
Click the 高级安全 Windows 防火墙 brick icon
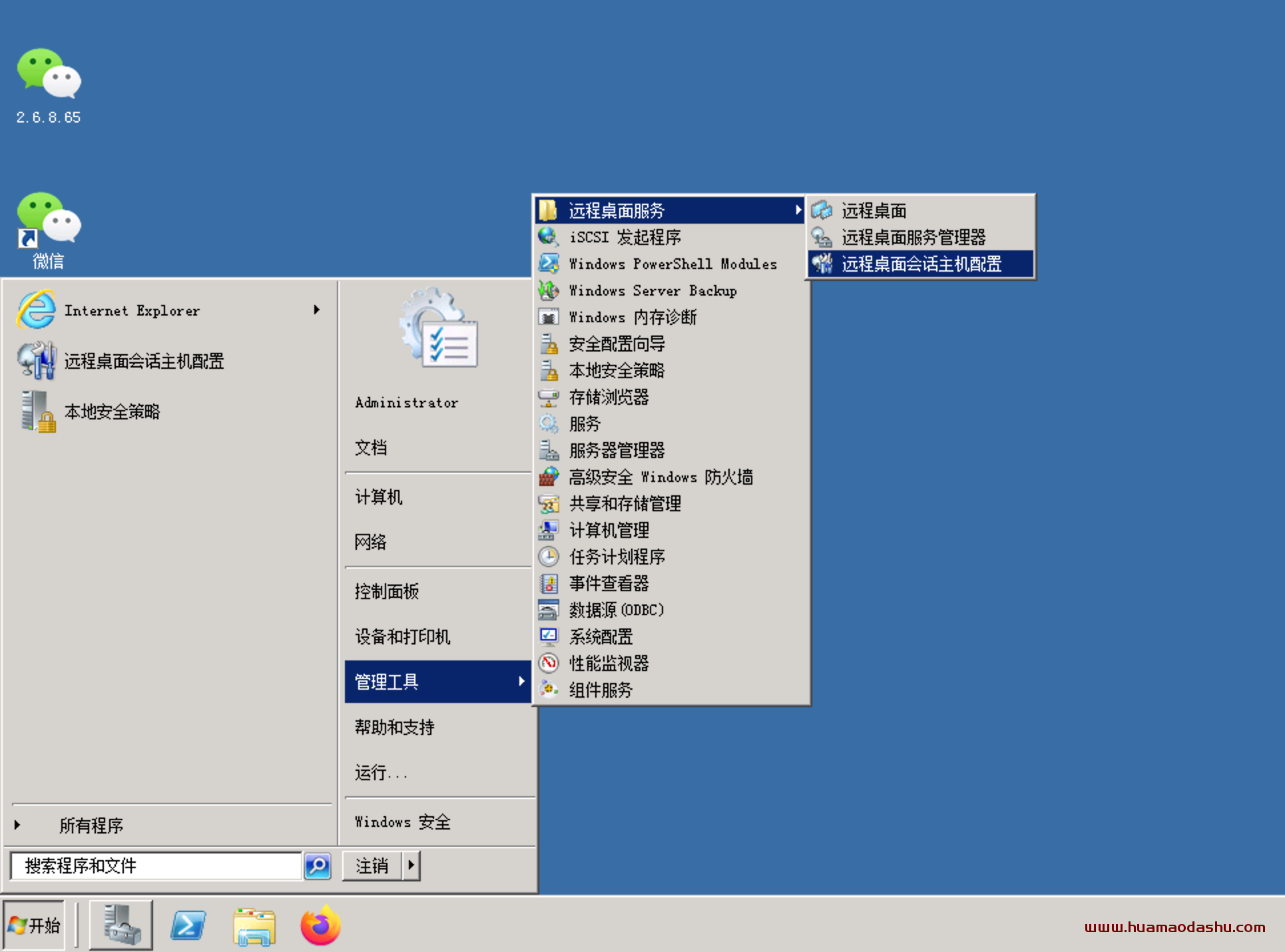(x=548, y=477)
